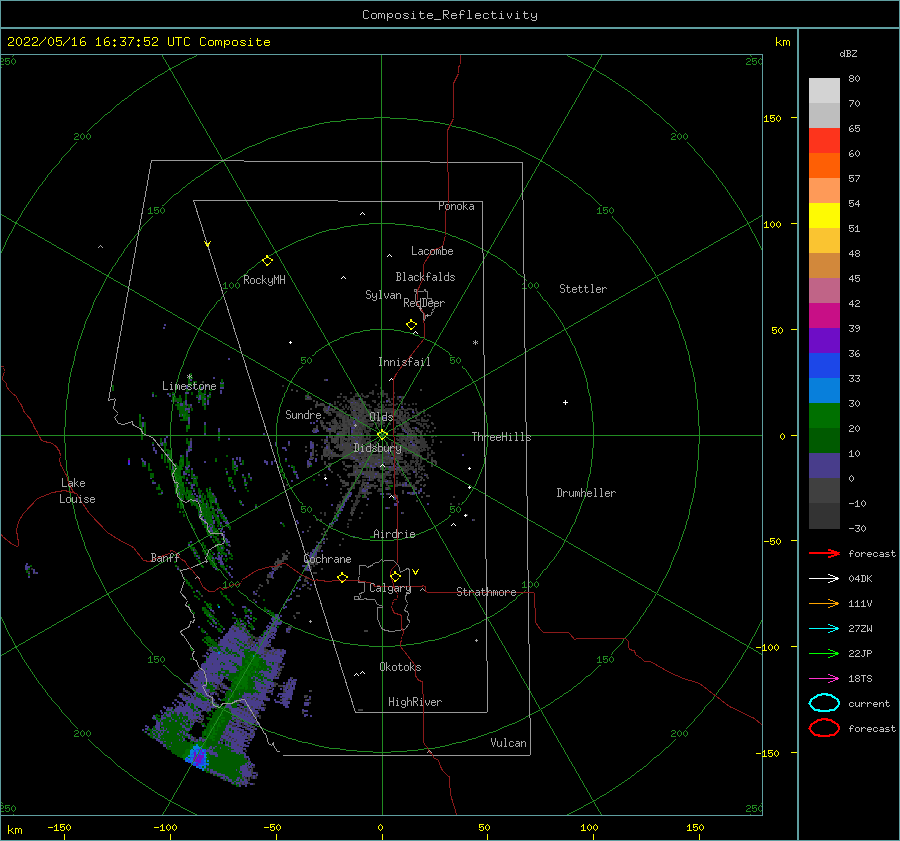Select the red forecast ellipse in the legend
900x841 pixels.
pos(824,728)
